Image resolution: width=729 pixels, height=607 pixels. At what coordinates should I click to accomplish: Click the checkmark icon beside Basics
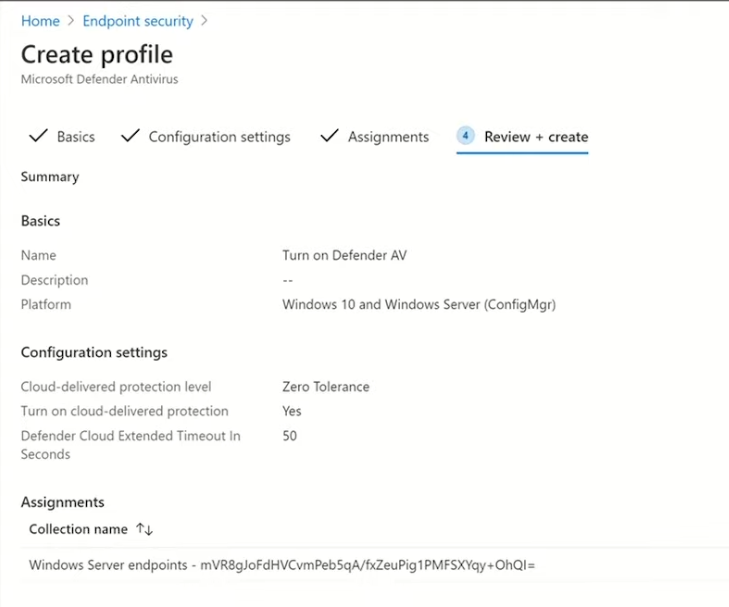(x=38, y=136)
